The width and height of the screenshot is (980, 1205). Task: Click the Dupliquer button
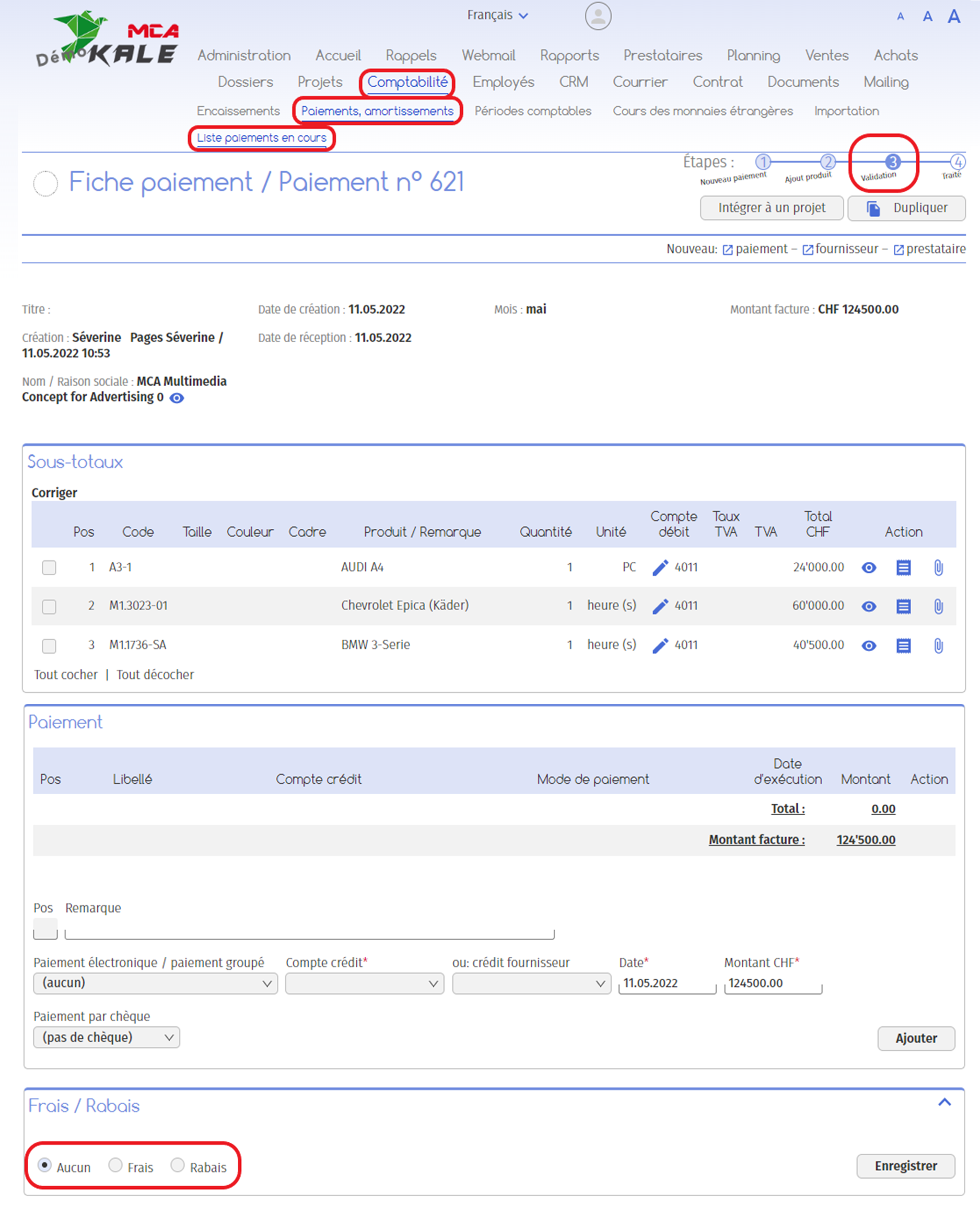pos(906,208)
